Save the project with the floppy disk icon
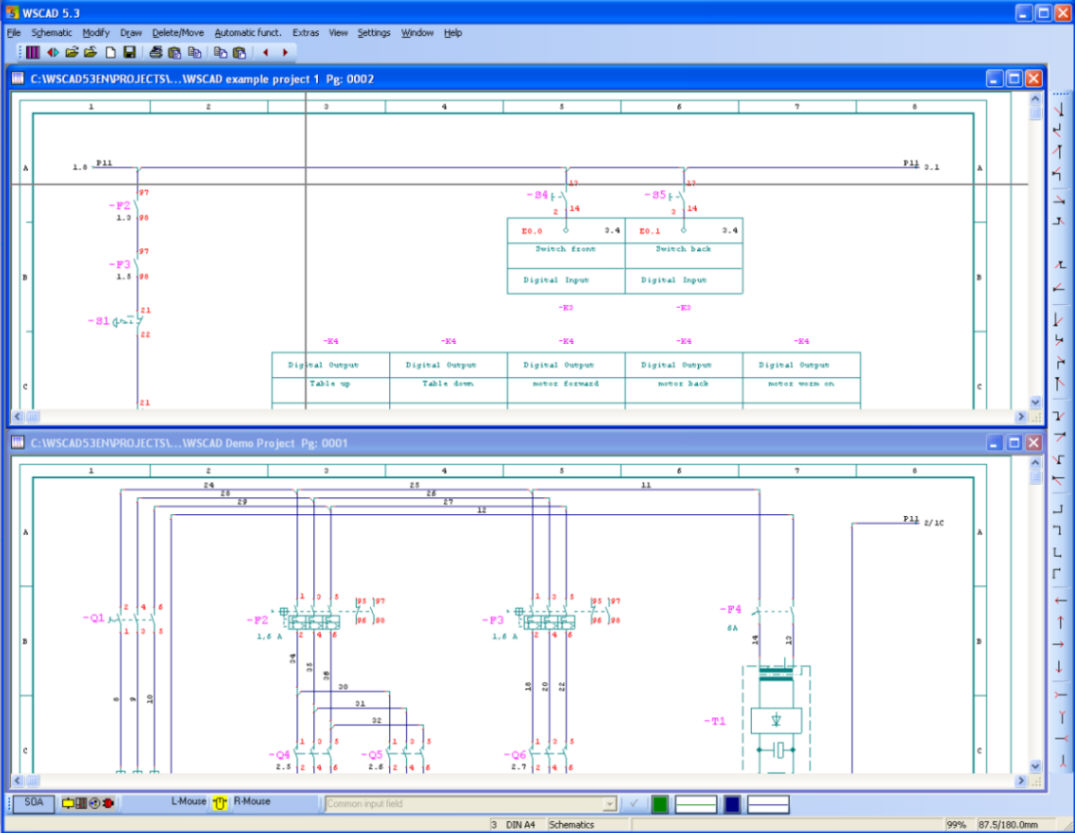 [129, 52]
